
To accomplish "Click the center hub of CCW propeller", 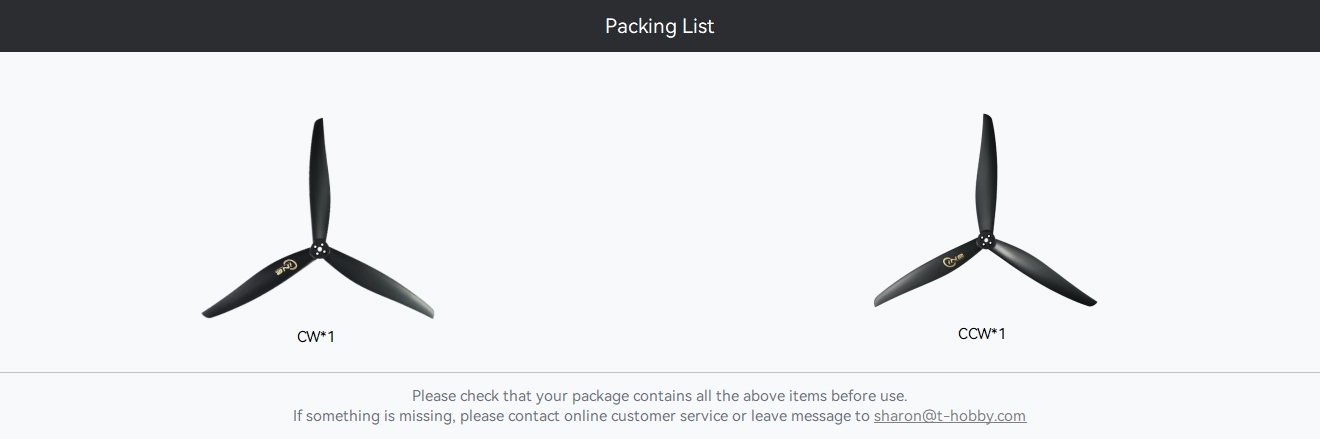I will pyautogui.click(x=986, y=240).
